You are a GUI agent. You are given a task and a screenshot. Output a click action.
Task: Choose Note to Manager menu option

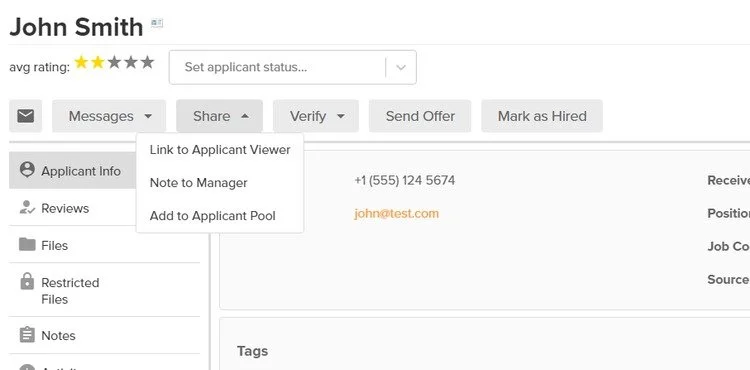[x=220, y=183]
